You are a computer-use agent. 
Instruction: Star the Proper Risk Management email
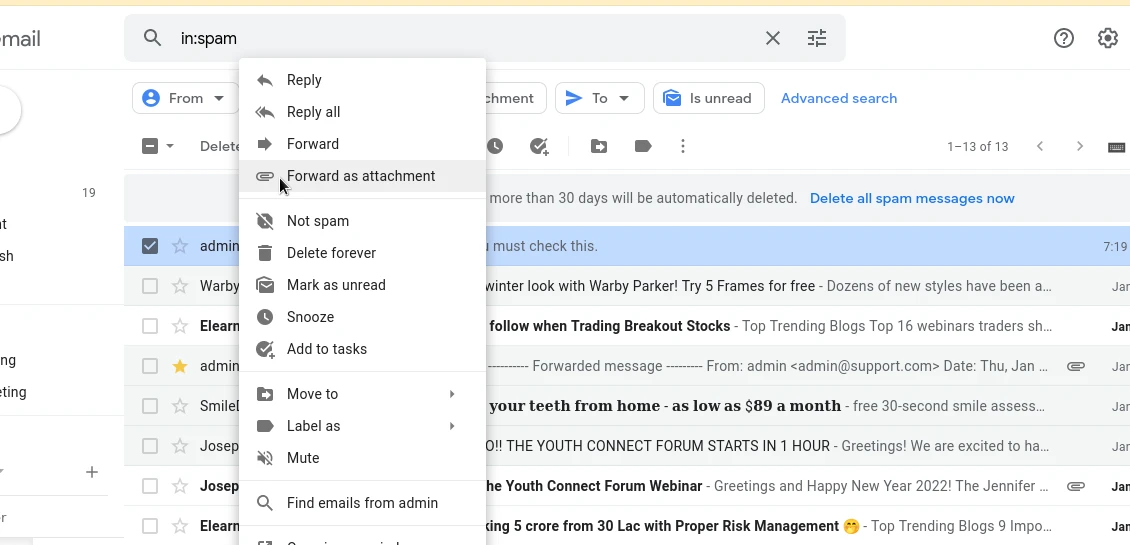(180, 526)
